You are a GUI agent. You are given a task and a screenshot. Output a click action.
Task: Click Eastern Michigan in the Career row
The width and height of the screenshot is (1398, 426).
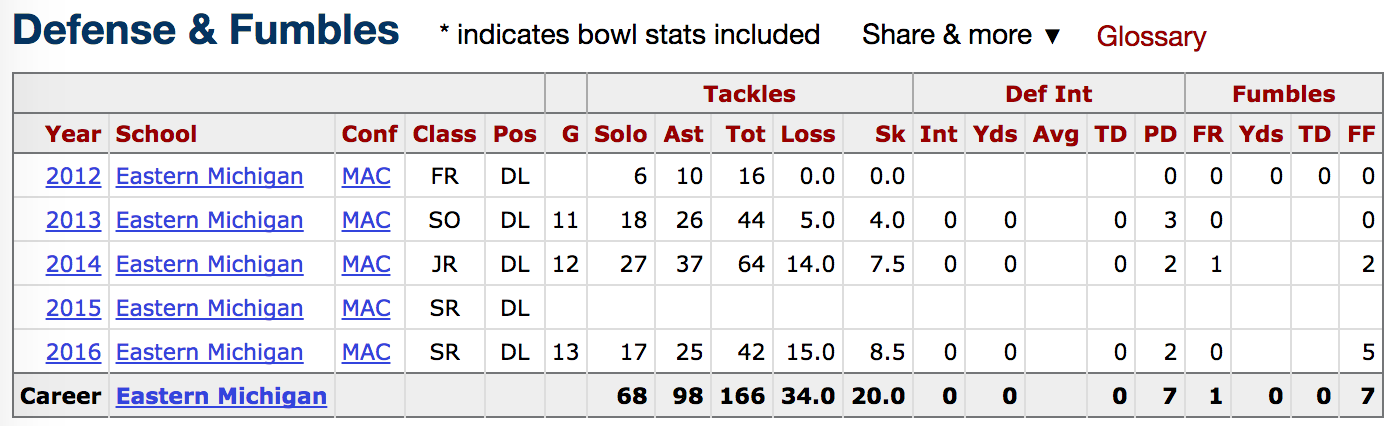click(221, 397)
